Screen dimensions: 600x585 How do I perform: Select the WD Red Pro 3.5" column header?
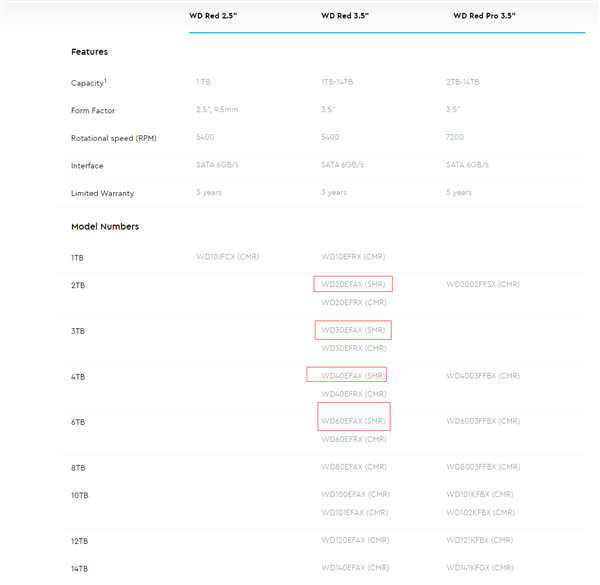(484, 16)
